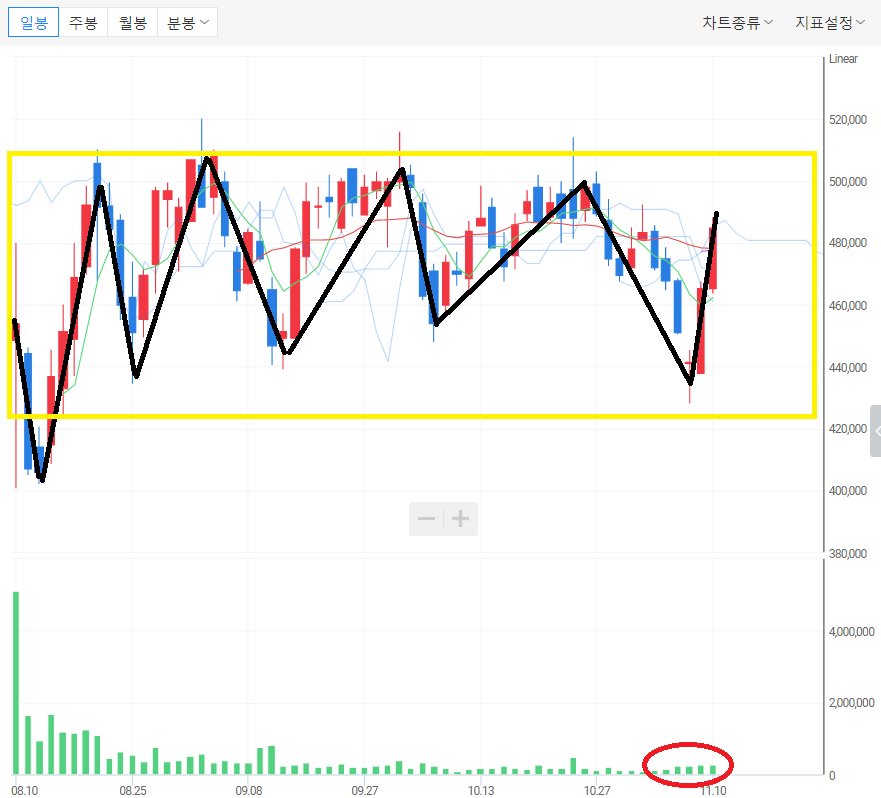
Task: Click the 500,000 price axis label
Action: (x=848, y=182)
